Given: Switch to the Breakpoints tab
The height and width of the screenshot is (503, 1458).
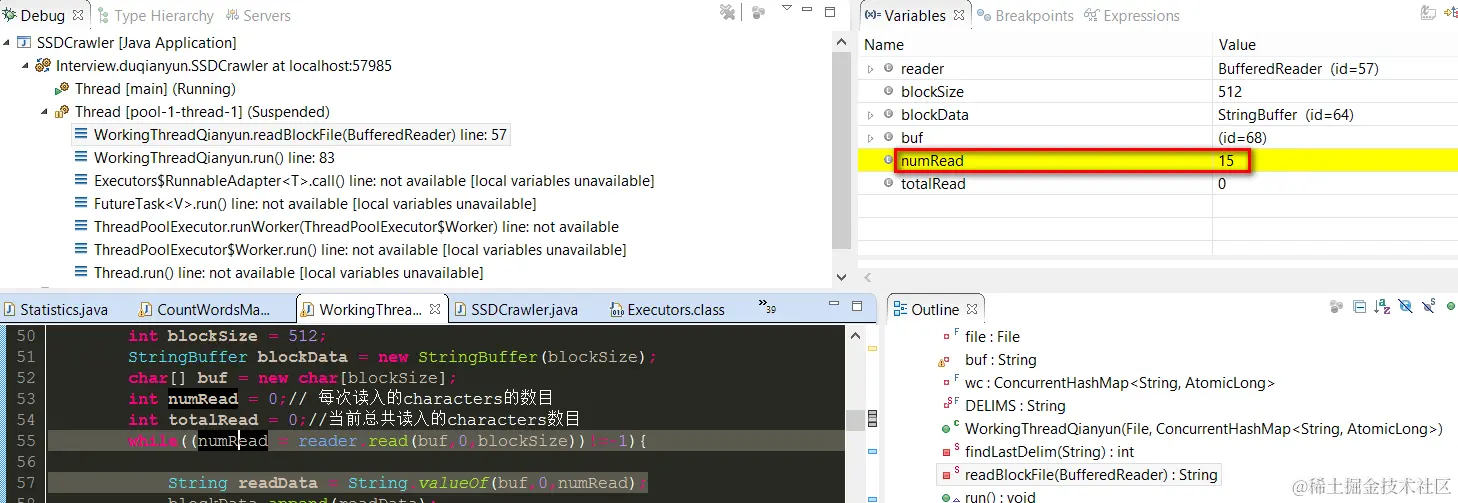Looking at the screenshot, I should point(1027,15).
